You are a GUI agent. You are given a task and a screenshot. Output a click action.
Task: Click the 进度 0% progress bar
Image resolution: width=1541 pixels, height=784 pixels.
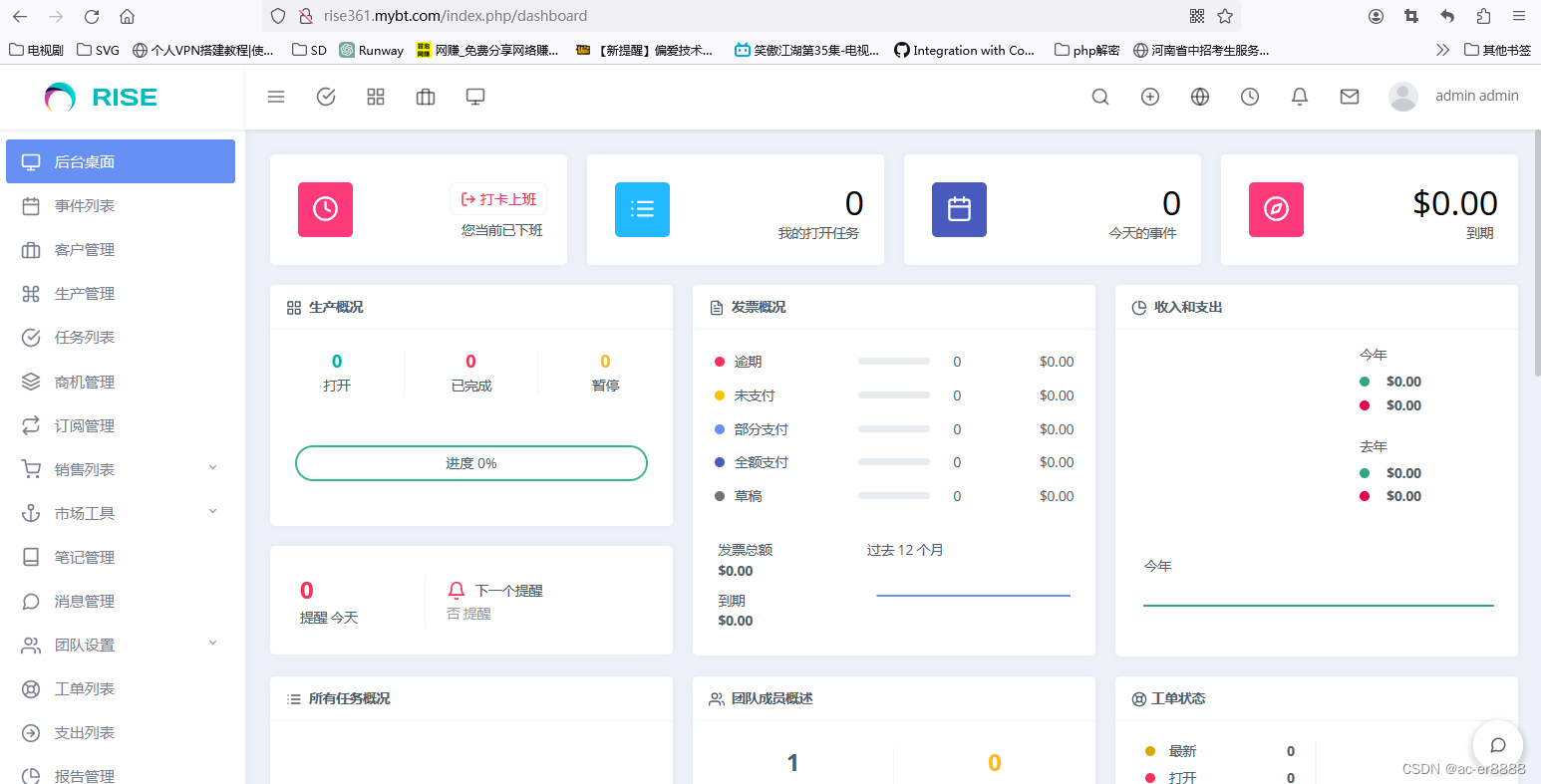point(471,463)
